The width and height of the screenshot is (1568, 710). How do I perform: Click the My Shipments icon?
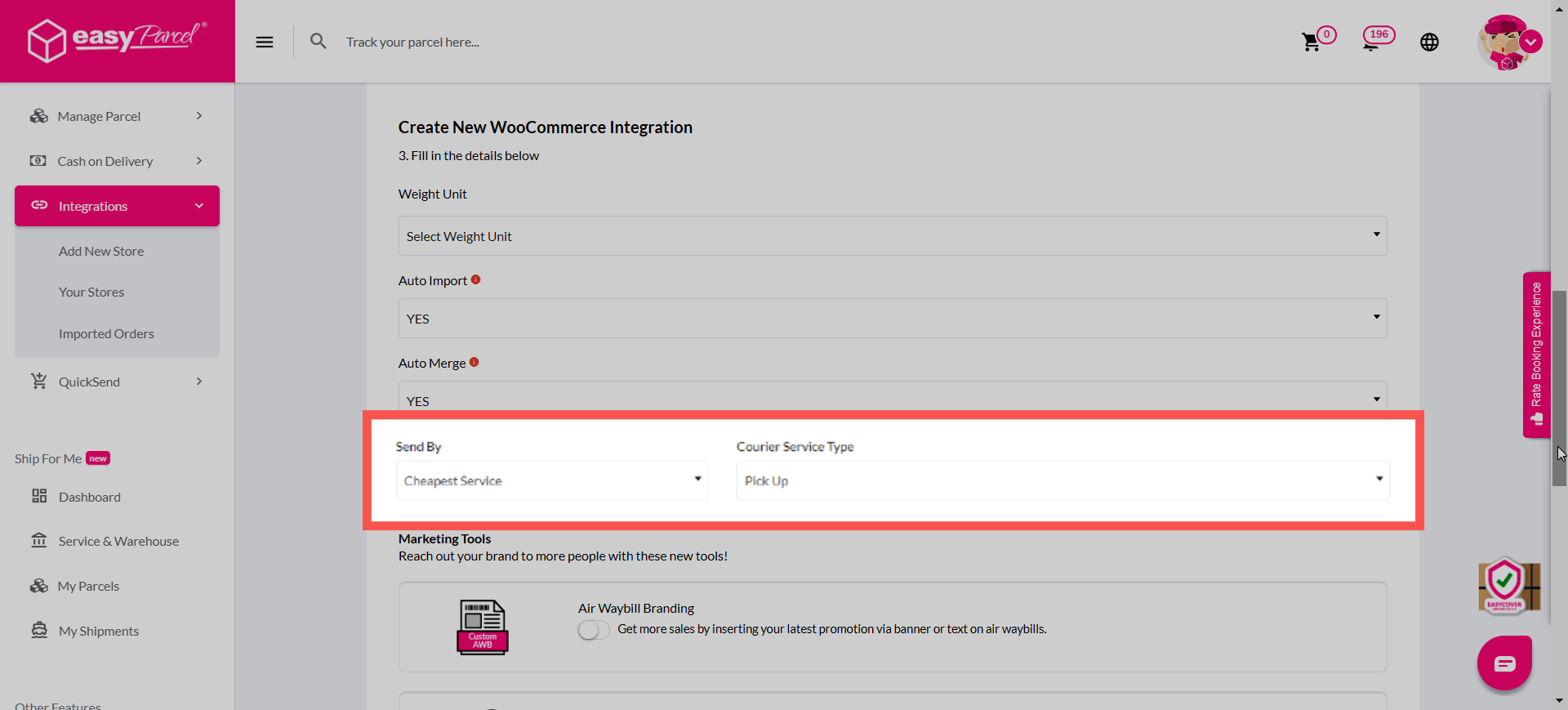(x=39, y=630)
